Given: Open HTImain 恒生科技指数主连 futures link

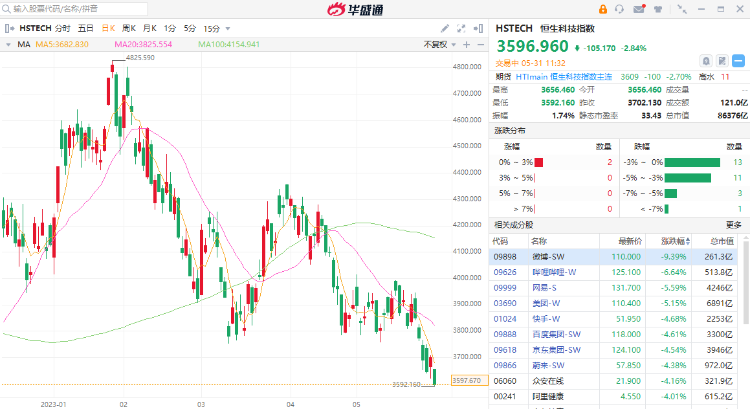Looking at the screenshot, I should tap(564, 77).
